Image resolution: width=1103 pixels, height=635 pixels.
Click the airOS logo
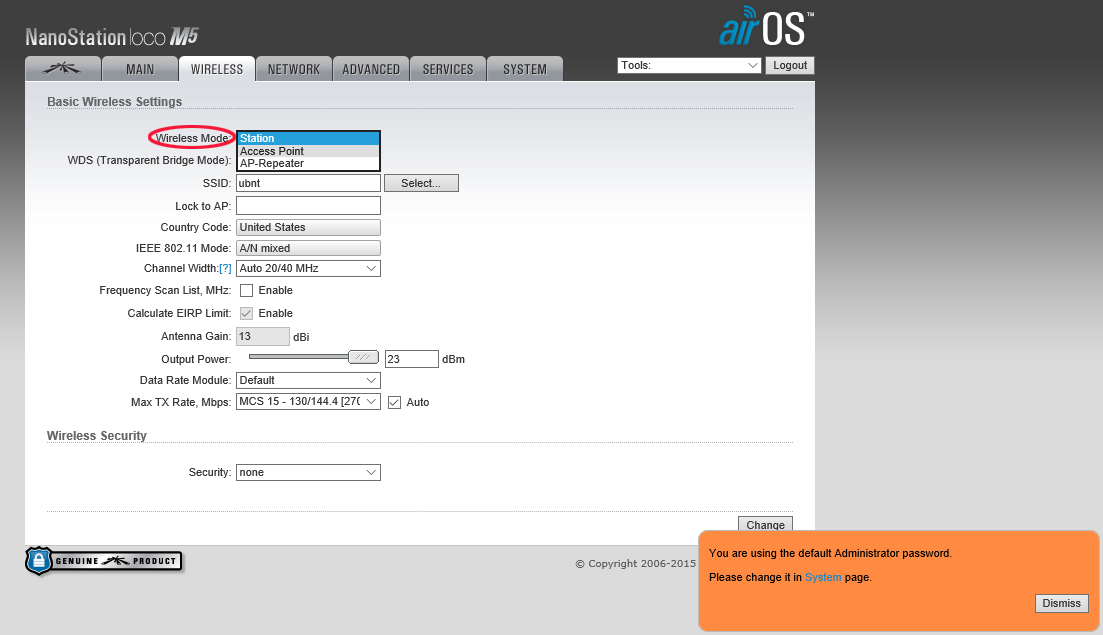766,27
